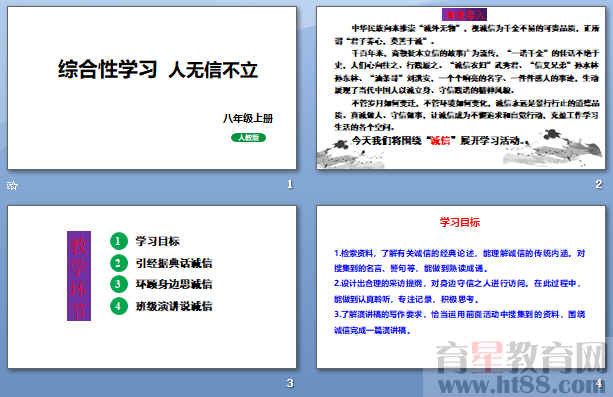Image resolution: width=613 pixels, height=397 pixels.
Task: Select slide 1 title thumbnail
Action: pyautogui.click(x=152, y=88)
